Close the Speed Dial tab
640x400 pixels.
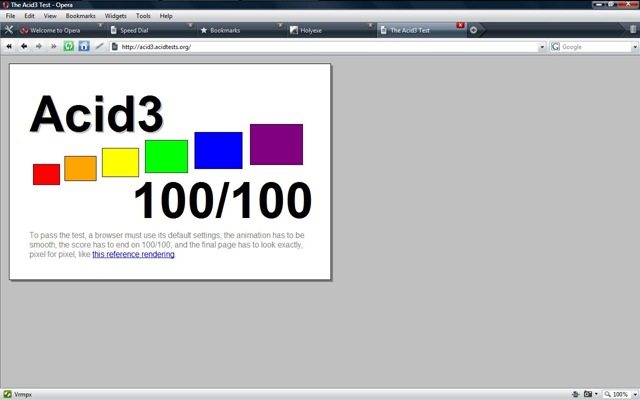(190, 25)
